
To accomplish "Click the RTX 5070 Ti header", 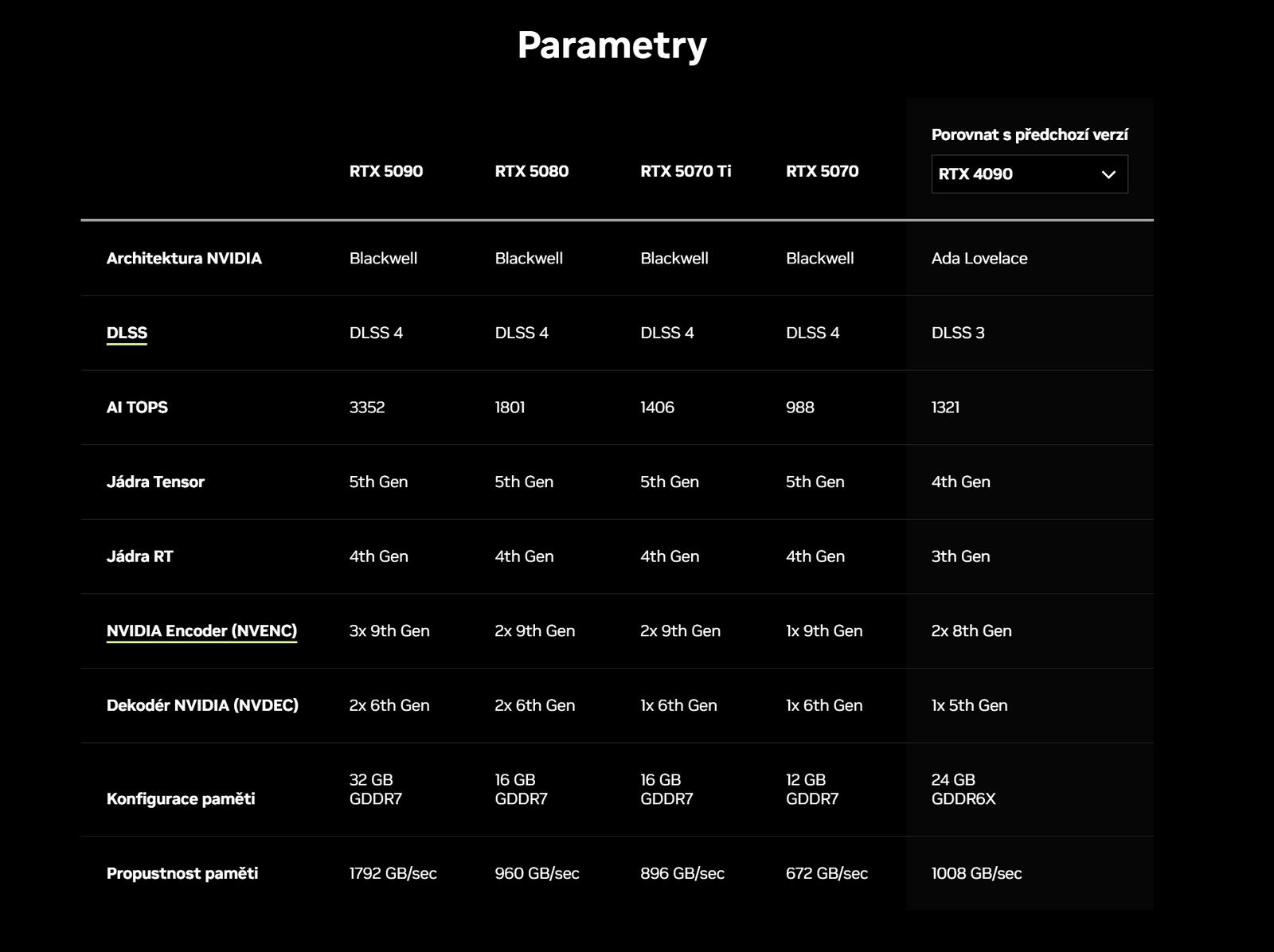I will click(x=686, y=170).
